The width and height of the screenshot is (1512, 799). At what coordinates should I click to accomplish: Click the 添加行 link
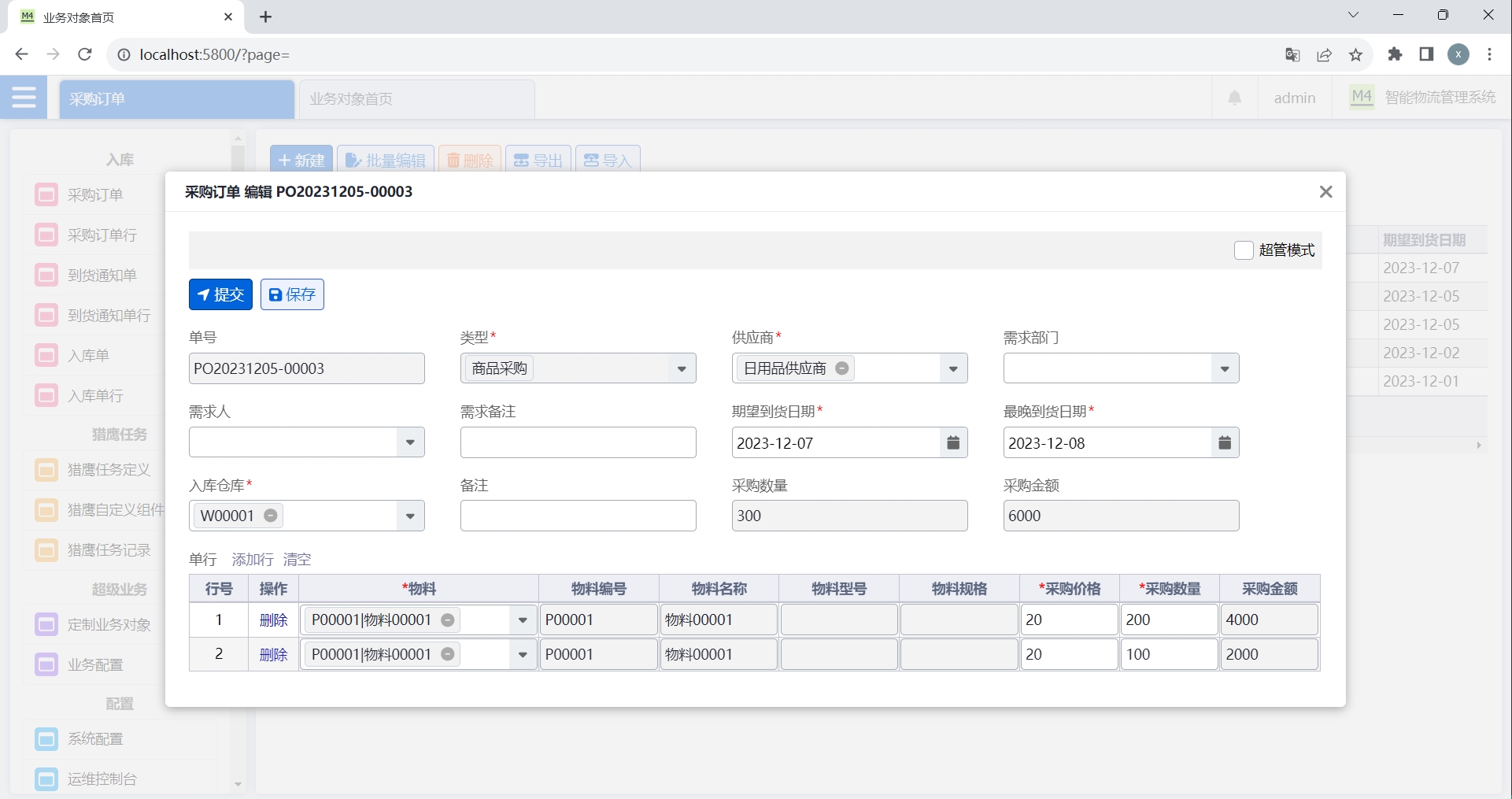coord(253,560)
